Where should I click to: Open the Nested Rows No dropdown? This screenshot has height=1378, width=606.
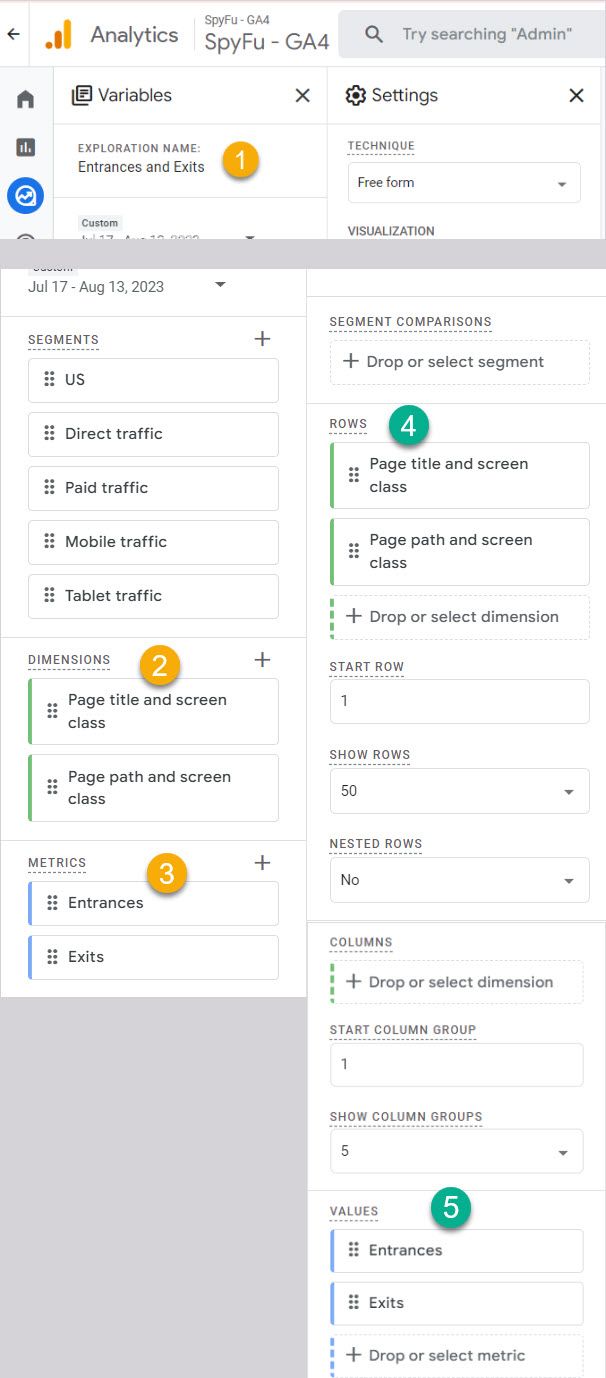[460, 880]
